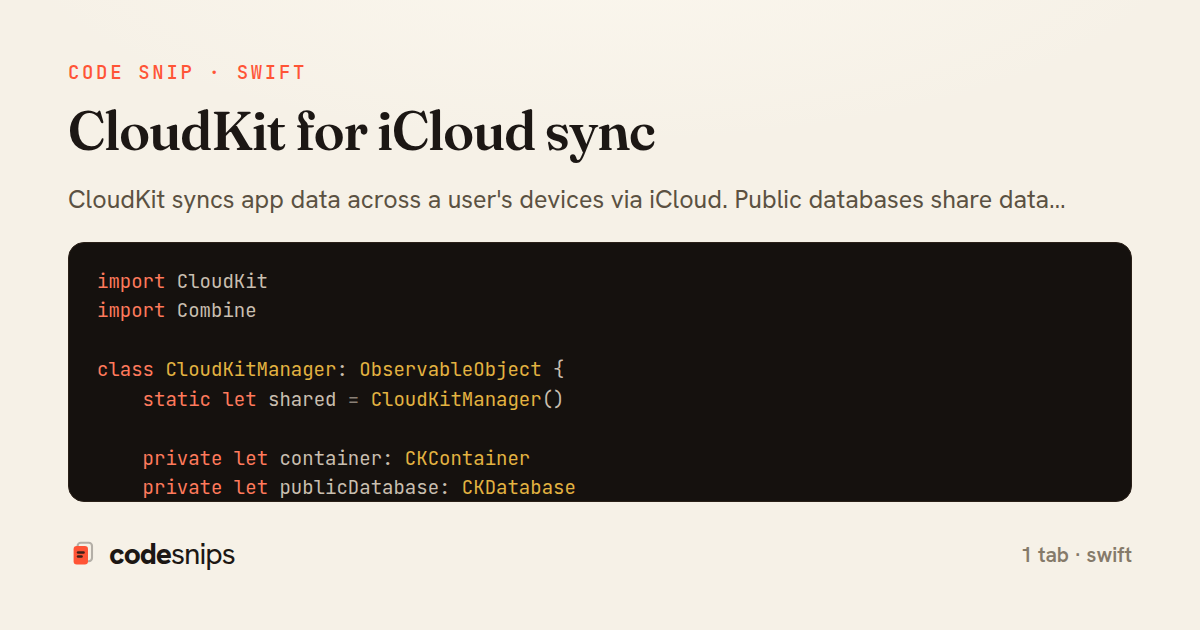Click the 'static let shared' code line
Image resolution: width=1200 pixels, height=630 pixels.
[x=355, y=399]
